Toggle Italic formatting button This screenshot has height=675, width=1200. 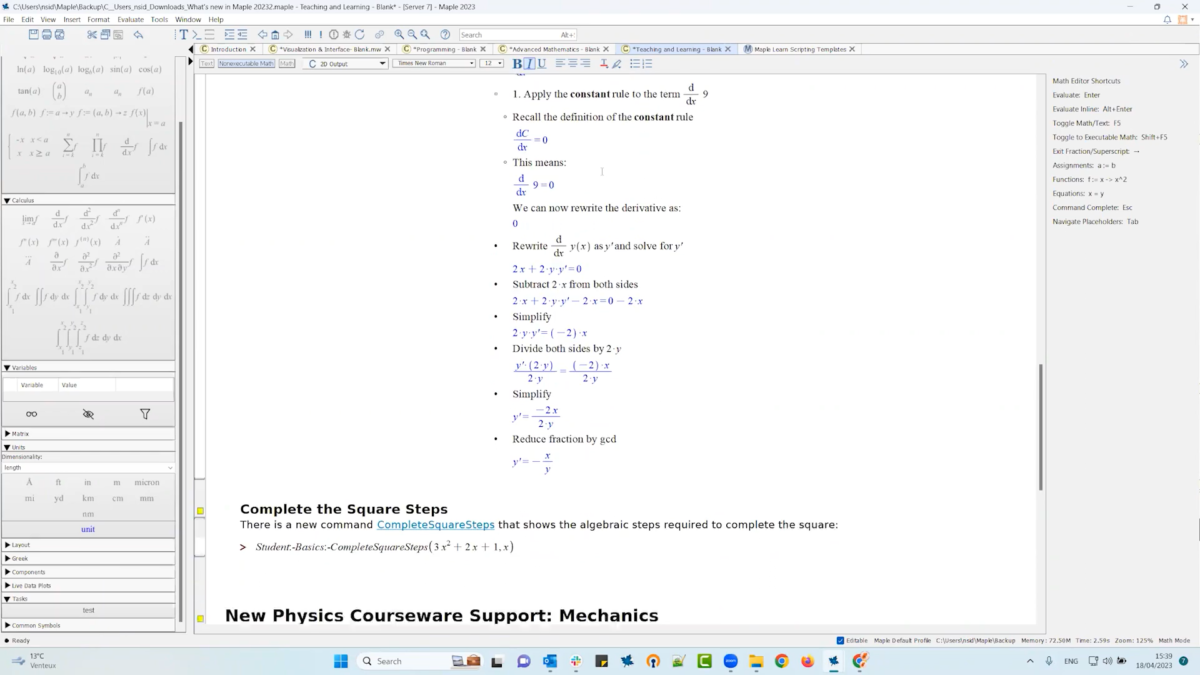point(529,63)
